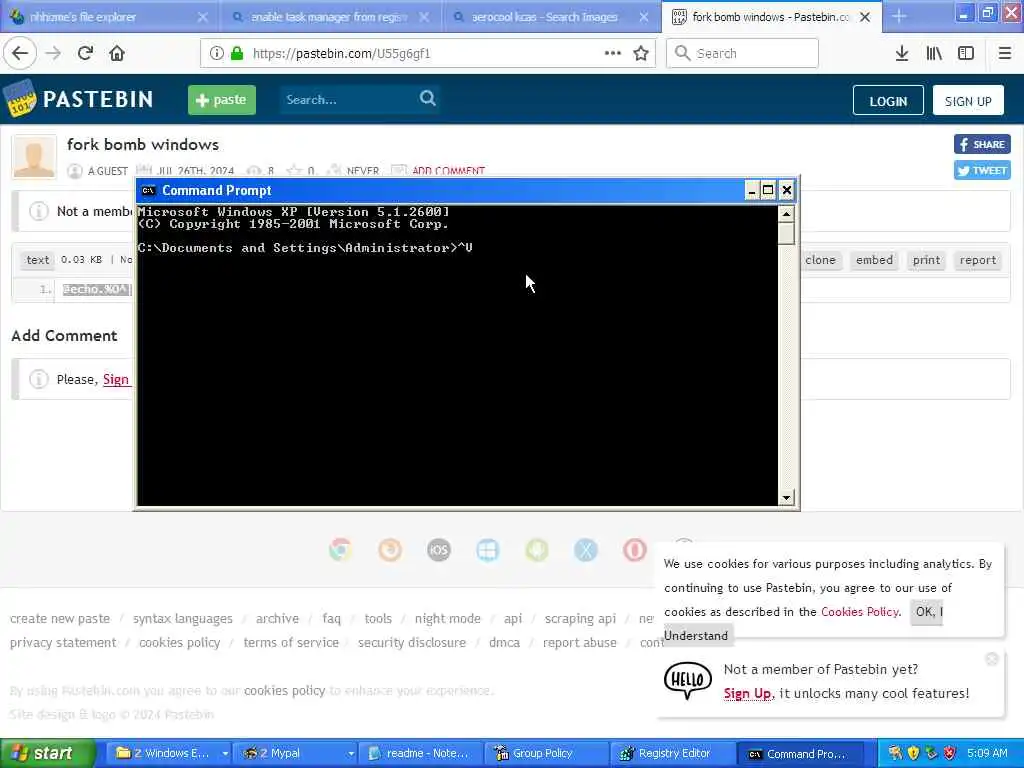
Task: Switch to aerocool search images tab
Action: coord(545,17)
